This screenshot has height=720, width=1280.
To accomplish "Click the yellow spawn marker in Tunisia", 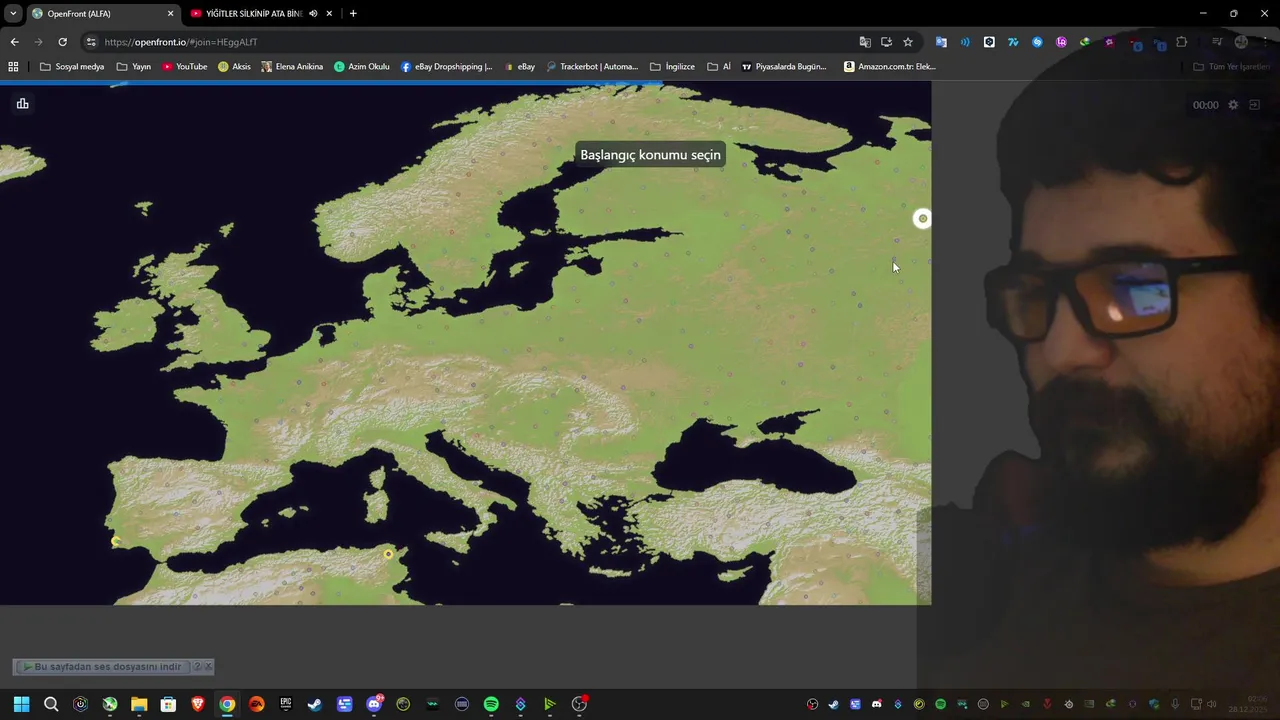I will [x=388, y=553].
